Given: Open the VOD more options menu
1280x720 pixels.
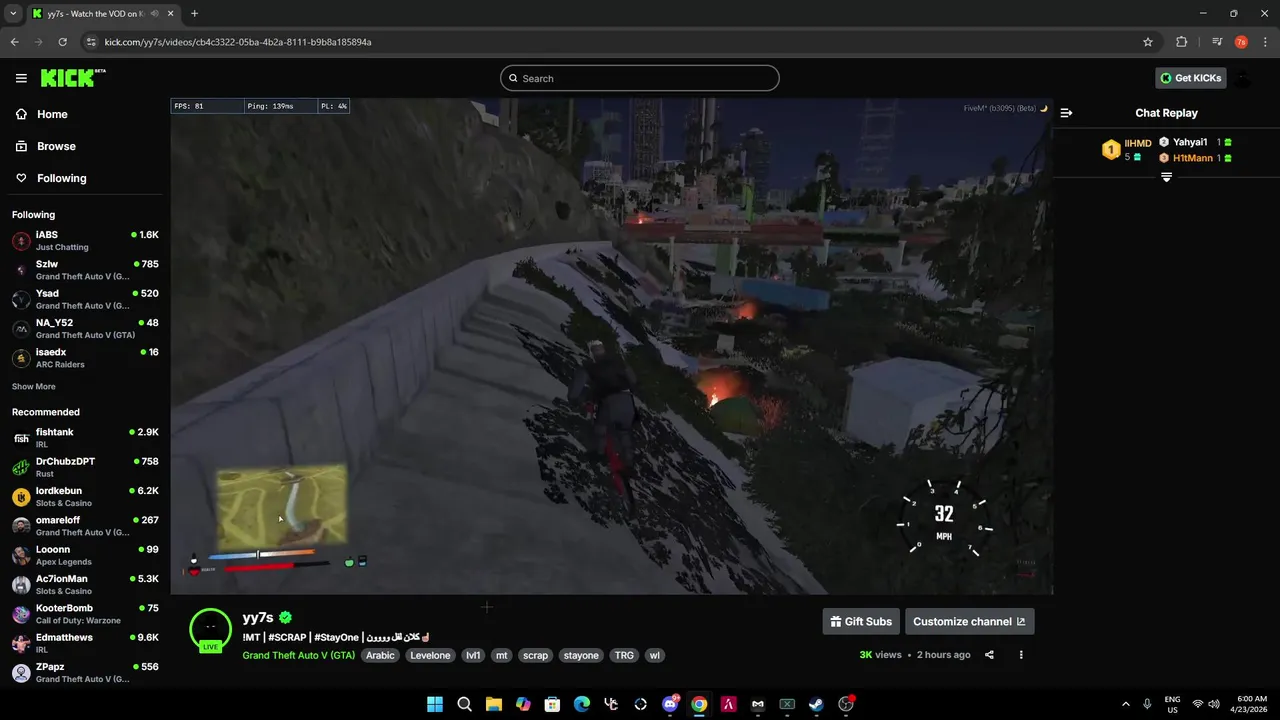Looking at the screenshot, I should [x=1021, y=655].
